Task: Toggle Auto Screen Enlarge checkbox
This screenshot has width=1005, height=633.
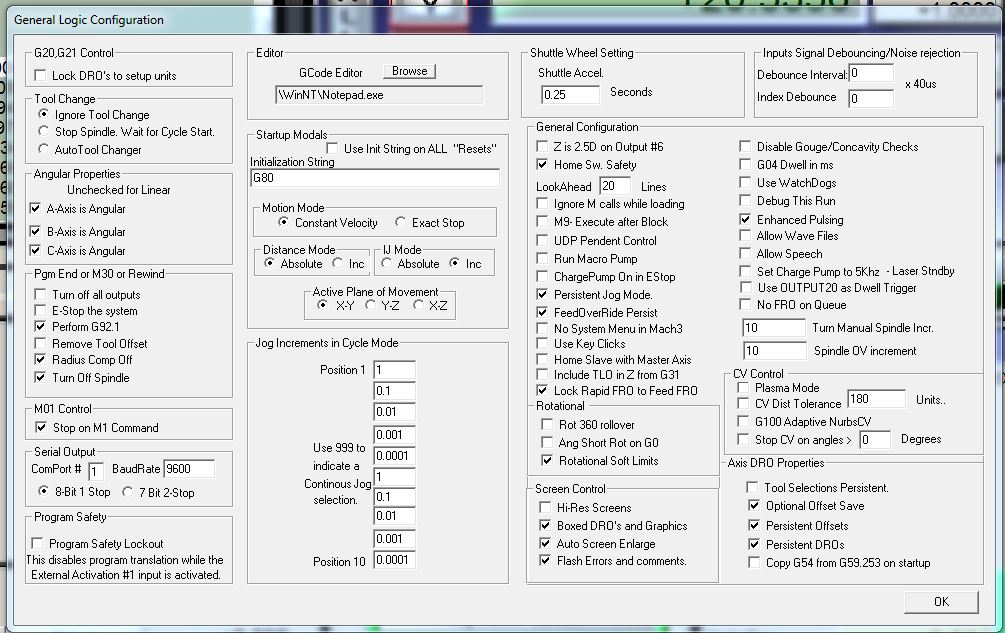Action: tap(545, 543)
